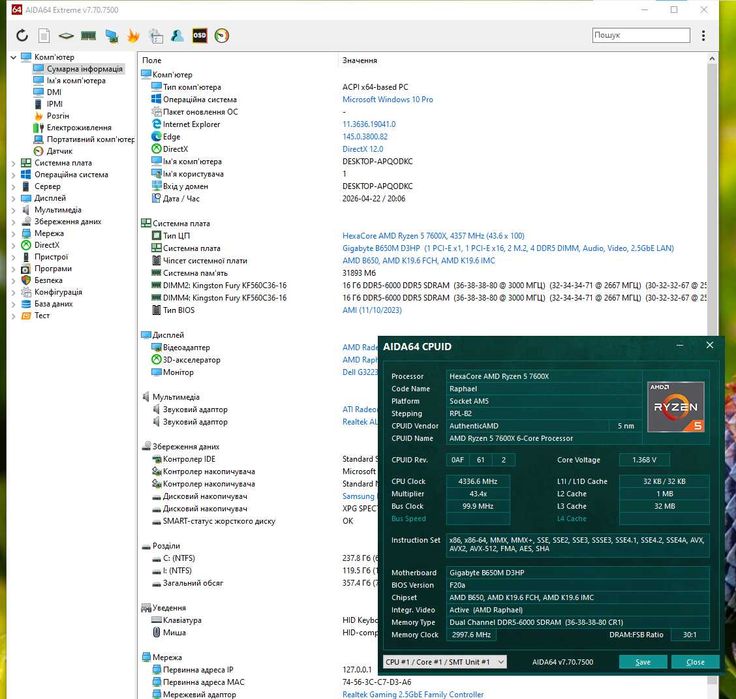Open the user profile toolbar icon
Screen dimensions: 736x699
[177, 36]
